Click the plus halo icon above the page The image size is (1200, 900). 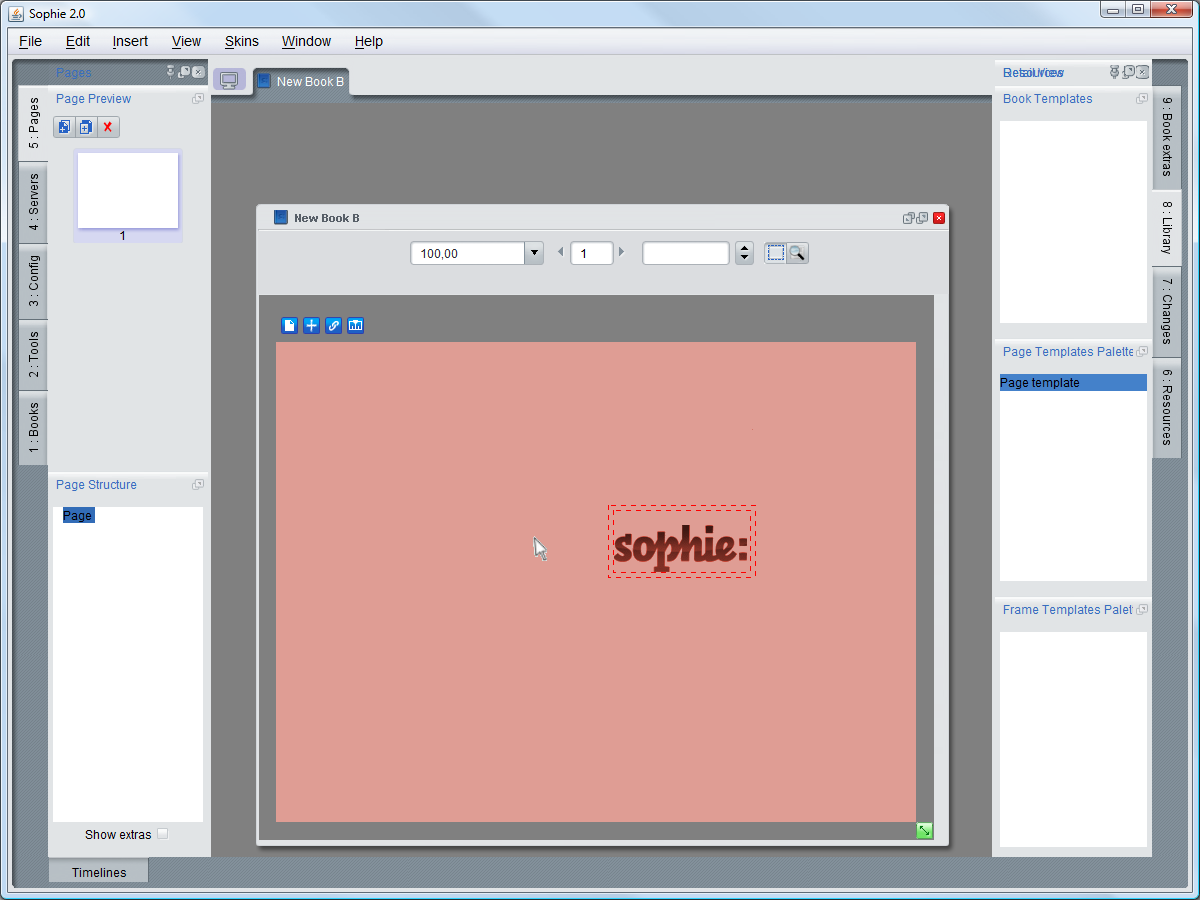312,325
